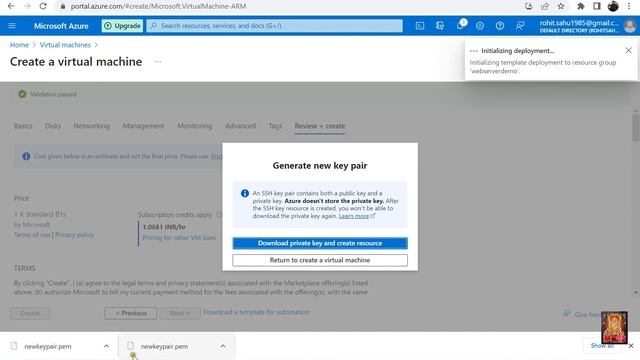
Task: Click the Azure search resources box
Action: [x=274, y=26]
